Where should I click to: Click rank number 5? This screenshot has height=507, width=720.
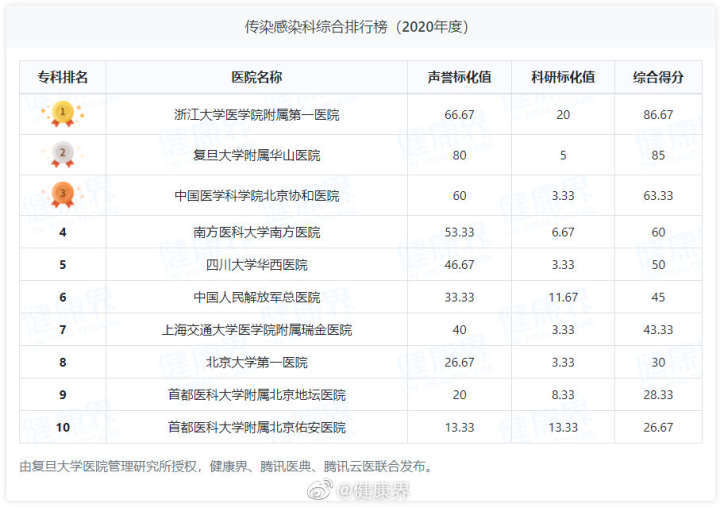62,265
